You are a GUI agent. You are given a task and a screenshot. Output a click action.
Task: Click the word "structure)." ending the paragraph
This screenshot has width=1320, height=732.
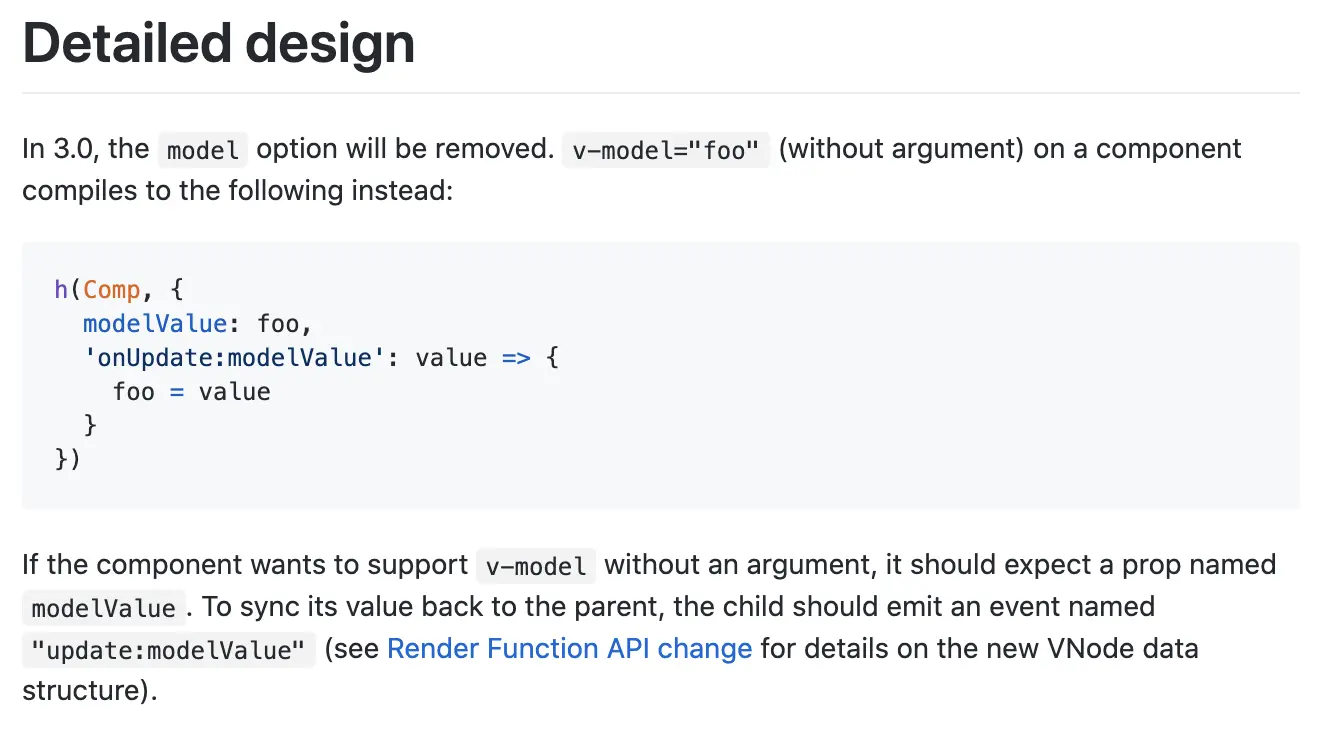pyautogui.click(x=90, y=690)
